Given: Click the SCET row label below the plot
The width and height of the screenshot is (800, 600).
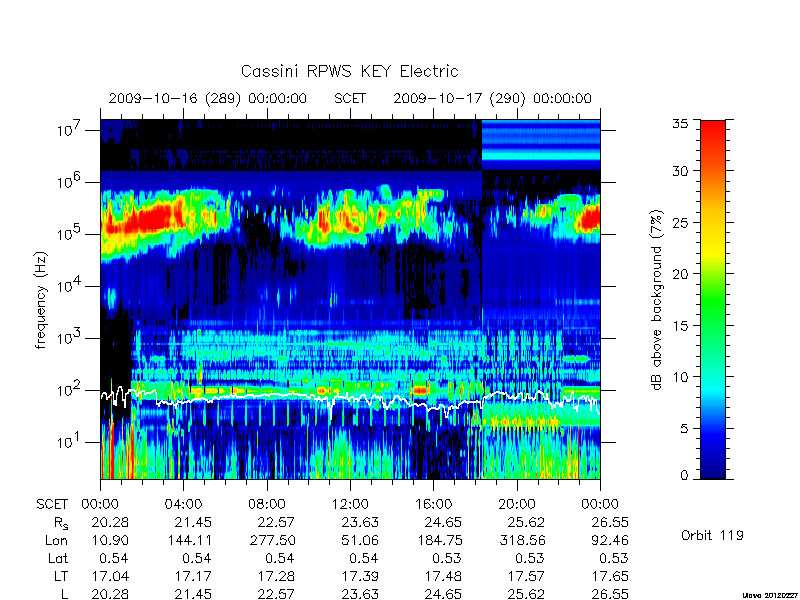Looking at the screenshot, I should tap(52, 504).
